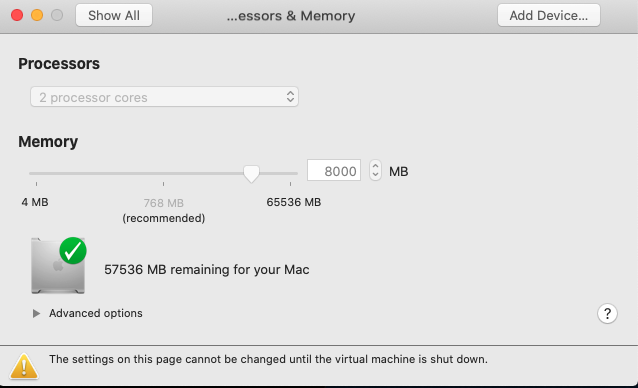
Task: Click the Show All button
Action: [114, 15]
